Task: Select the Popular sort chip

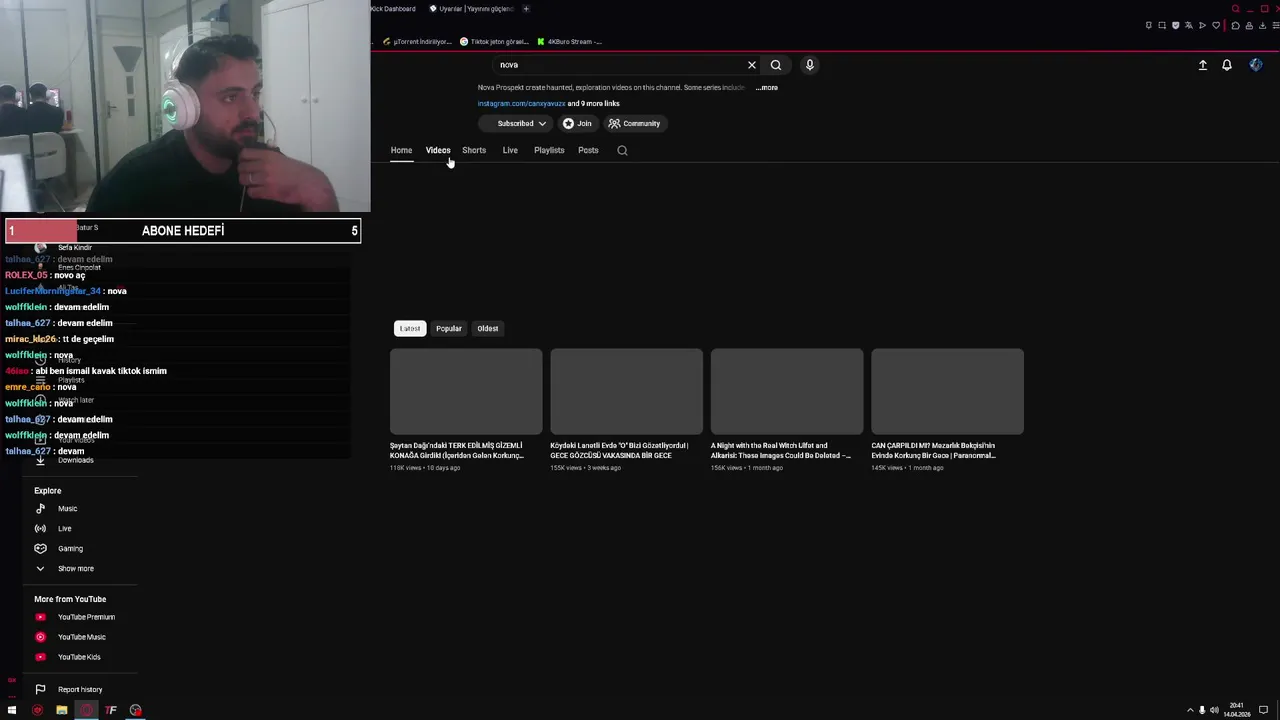Action: (449, 328)
